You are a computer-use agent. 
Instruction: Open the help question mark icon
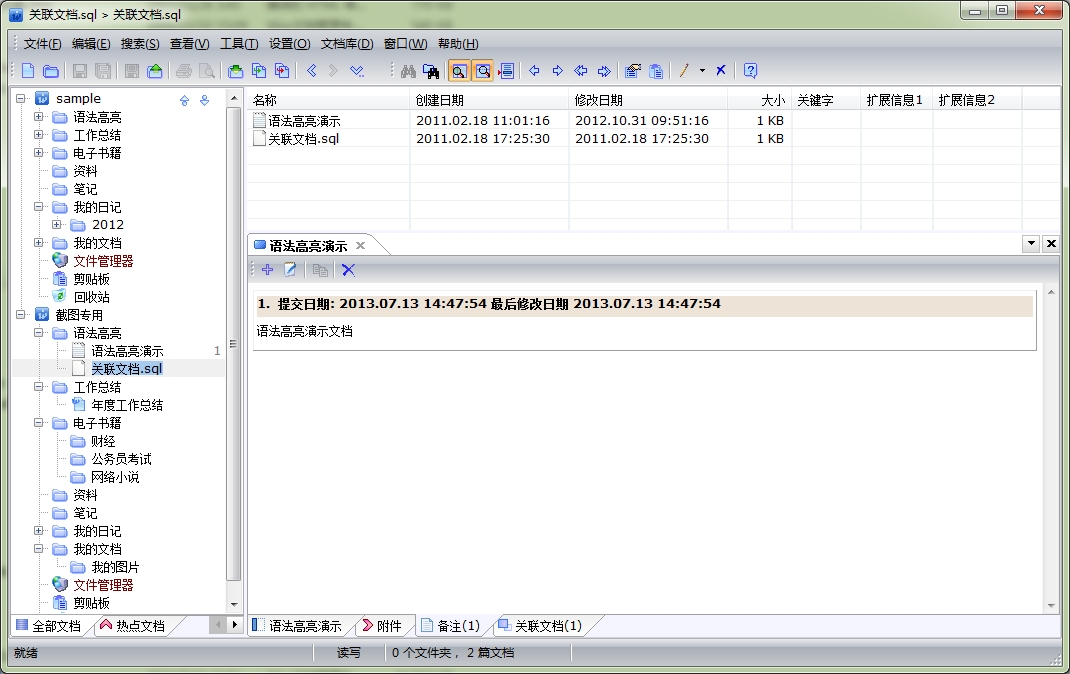click(x=750, y=71)
